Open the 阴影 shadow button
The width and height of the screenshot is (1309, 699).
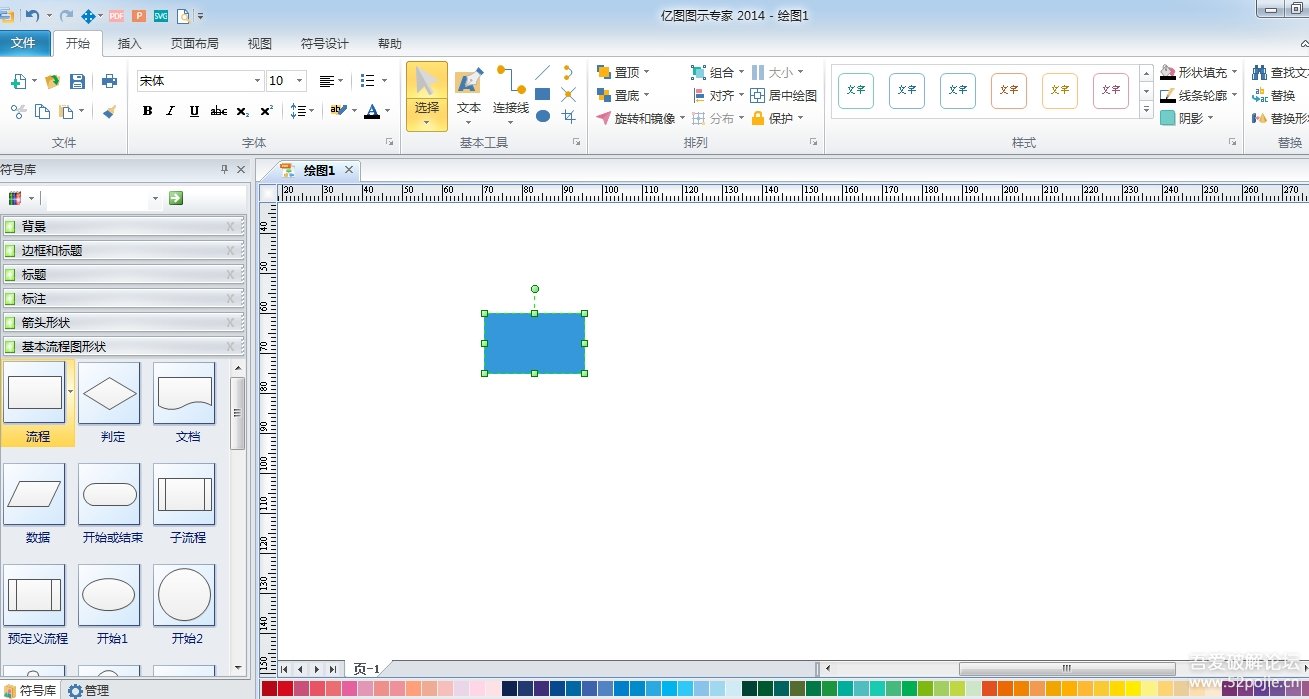pyautogui.click(x=1187, y=118)
